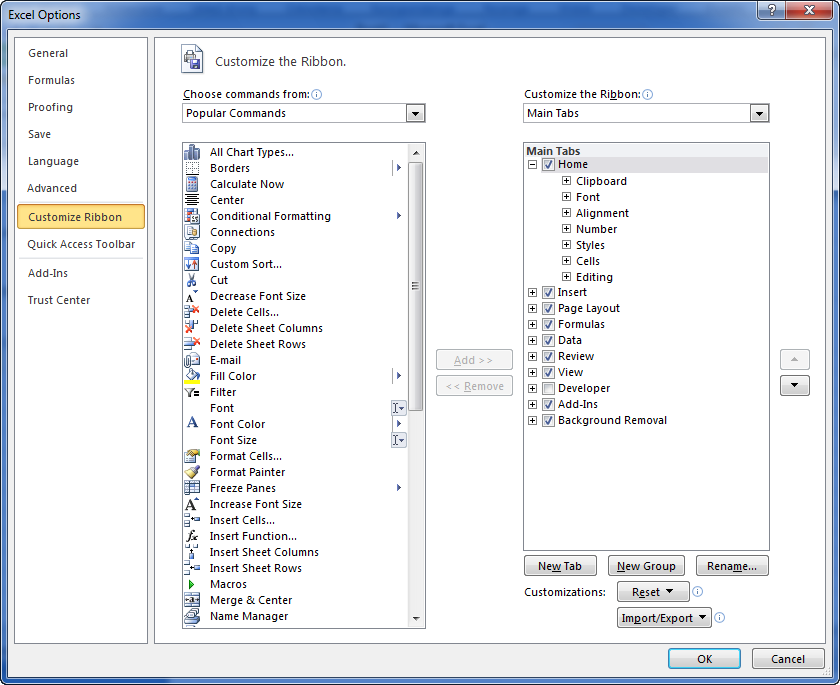This screenshot has width=840, height=685.
Task: Uncheck the Review tab checkbox
Action: tap(548, 357)
